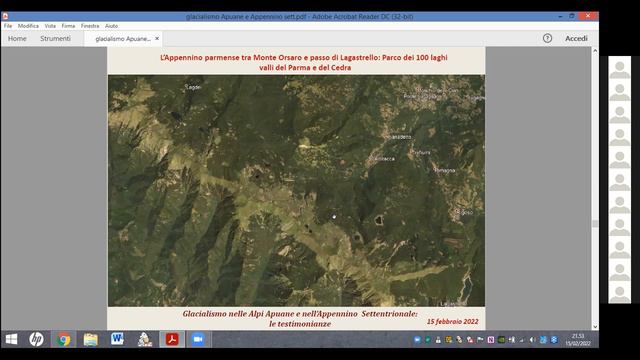Image resolution: width=640 pixels, height=360 pixels.
Task: Open the File menu
Action: (x=8, y=26)
